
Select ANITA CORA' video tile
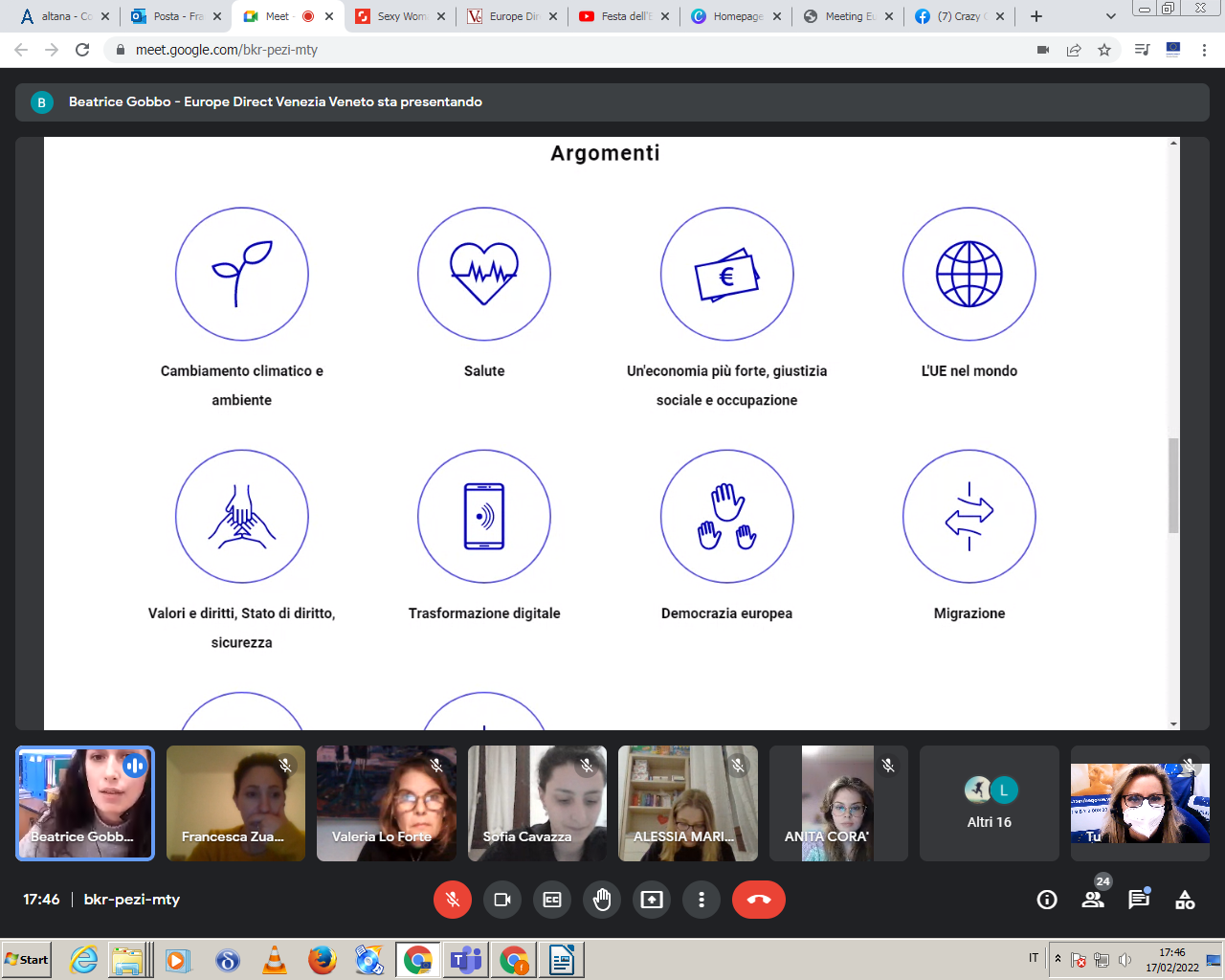(x=838, y=804)
